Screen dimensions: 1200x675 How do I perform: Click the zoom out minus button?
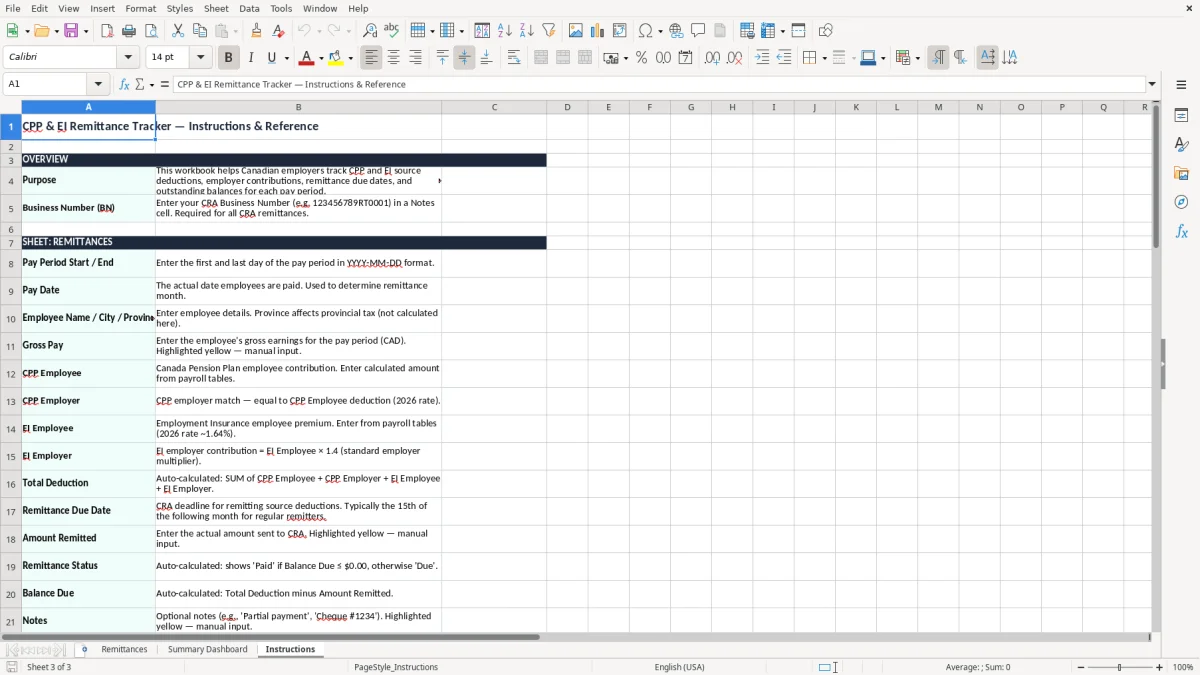coord(1079,667)
